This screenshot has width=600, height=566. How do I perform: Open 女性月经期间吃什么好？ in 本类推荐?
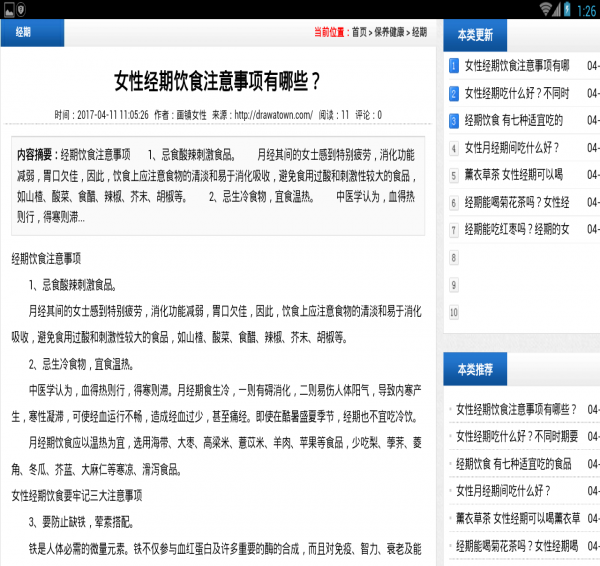(x=503, y=491)
